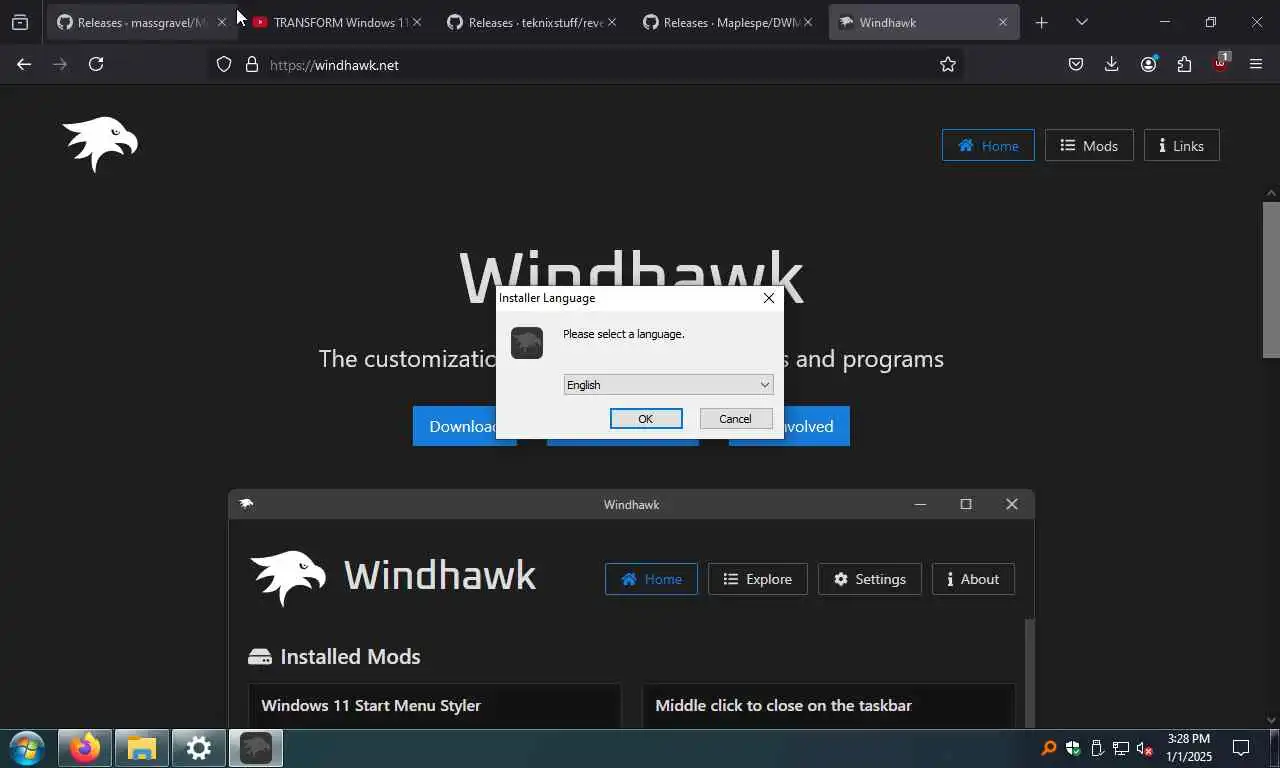Image resolution: width=1280 pixels, height=768 pixels.
Task: Bookmark this page with star icon
Action: (x=948, y=64)
